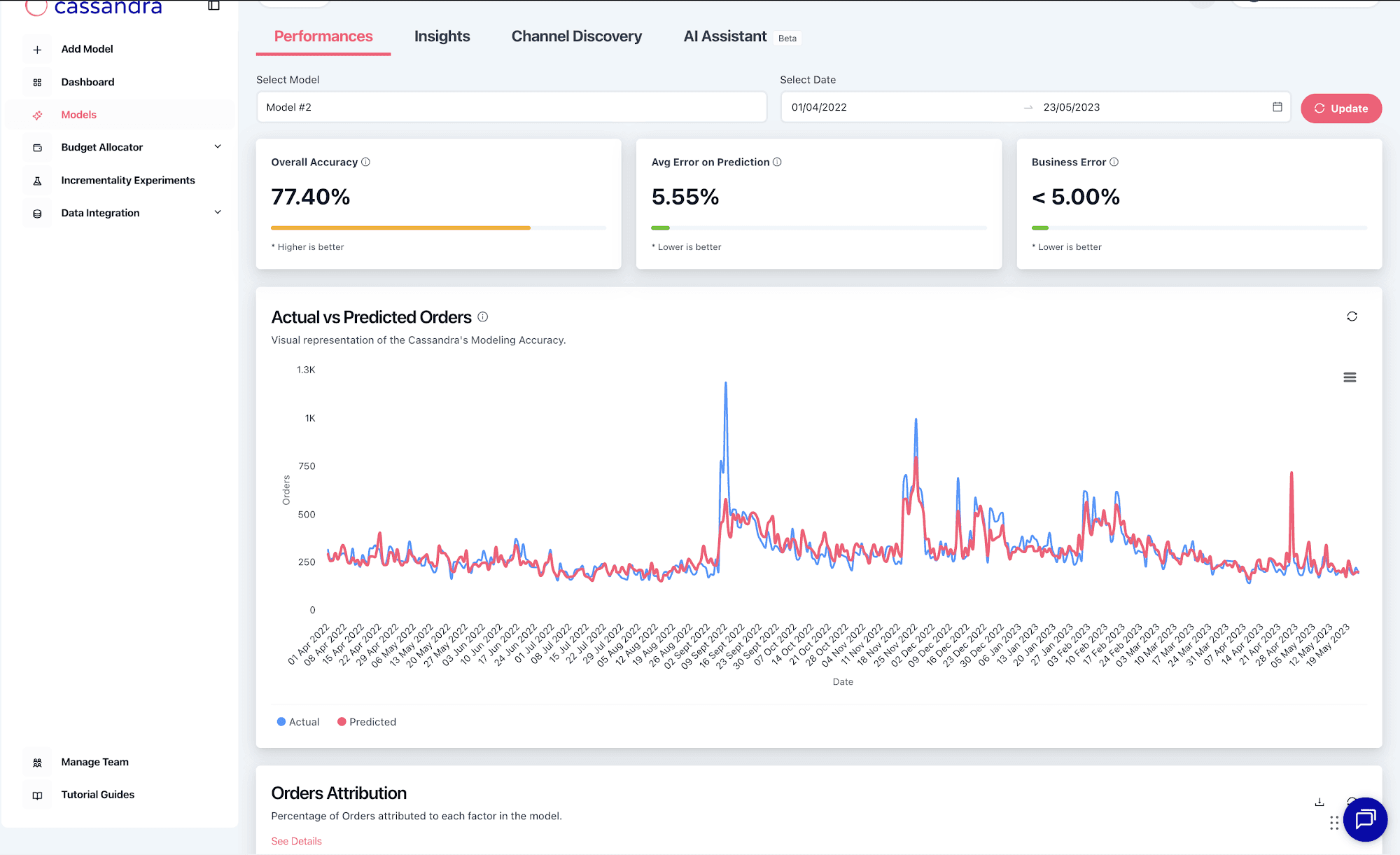This screenshot has width=1400, height=855.
Task: Open the AI Assistant tab
Action: click(724, 36)
